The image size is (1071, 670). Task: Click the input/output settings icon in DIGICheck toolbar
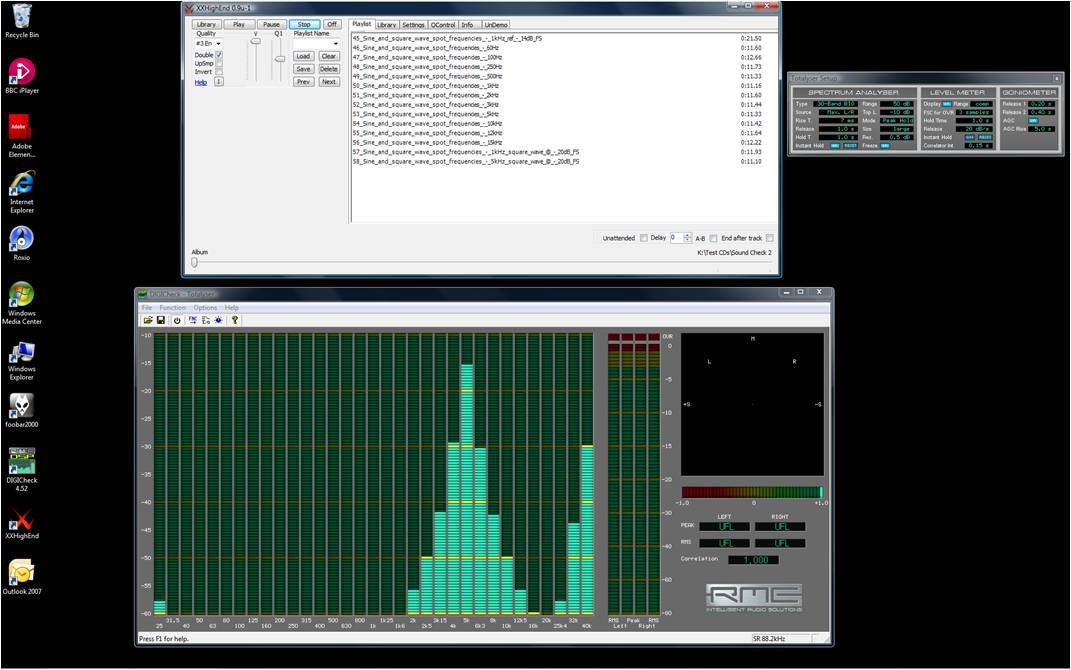pyautogui.click(x=206, y=320)
